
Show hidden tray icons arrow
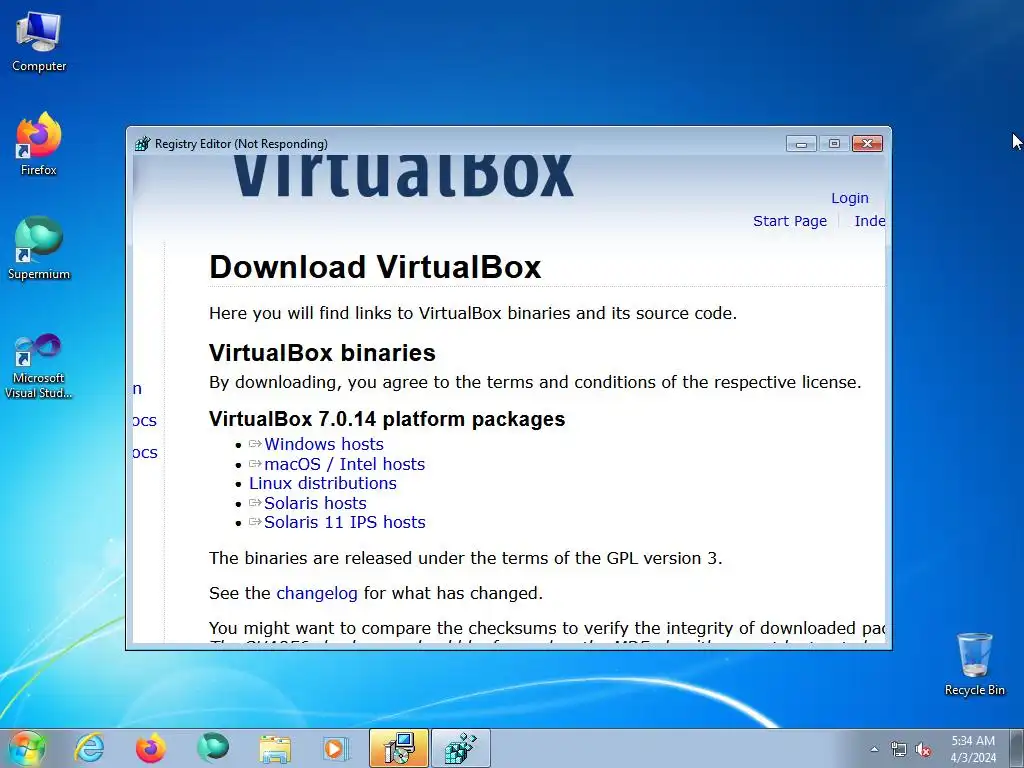click(x=874, y=749)
